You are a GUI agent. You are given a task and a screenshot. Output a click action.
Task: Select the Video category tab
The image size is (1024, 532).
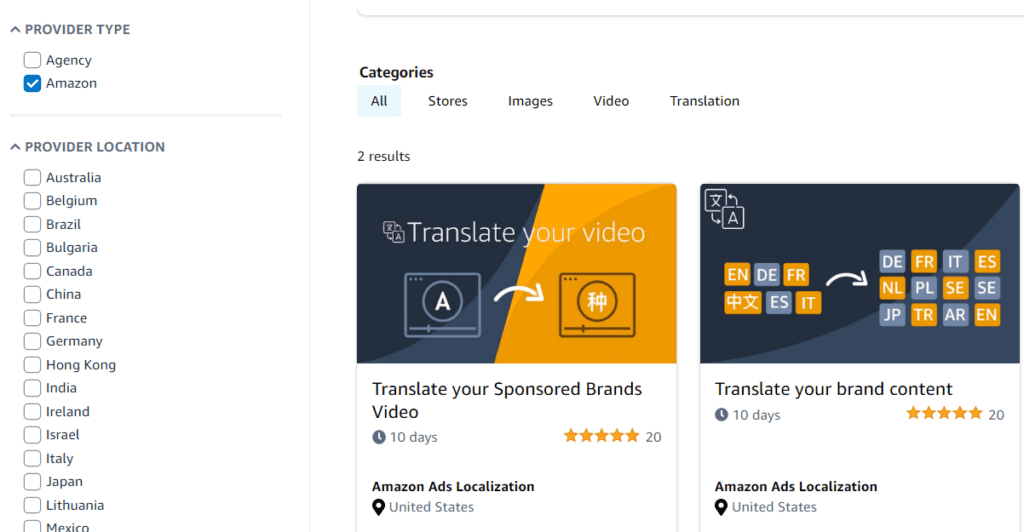(611, 101)
